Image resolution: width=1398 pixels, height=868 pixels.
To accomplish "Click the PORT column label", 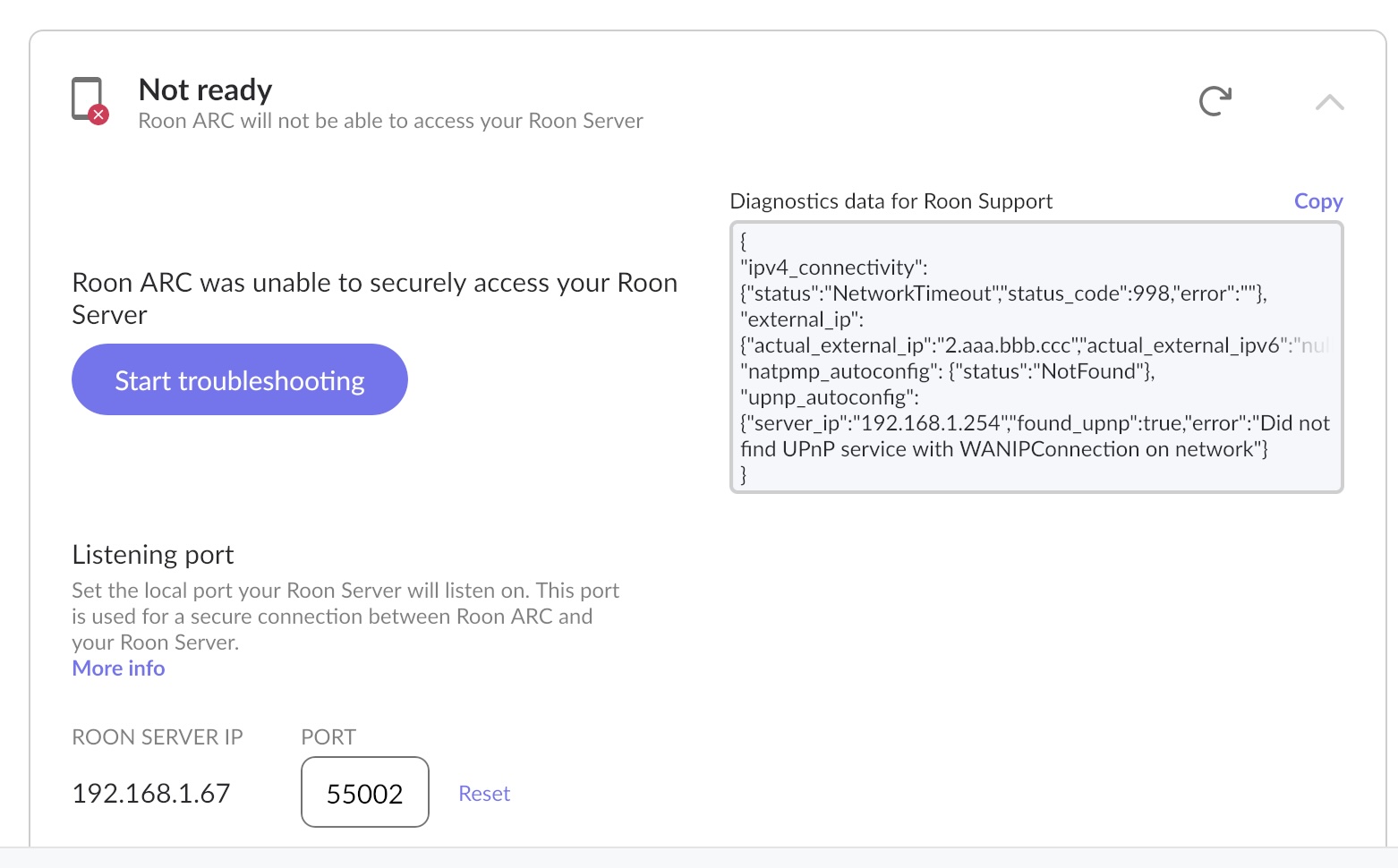I will tap(328, 737).
